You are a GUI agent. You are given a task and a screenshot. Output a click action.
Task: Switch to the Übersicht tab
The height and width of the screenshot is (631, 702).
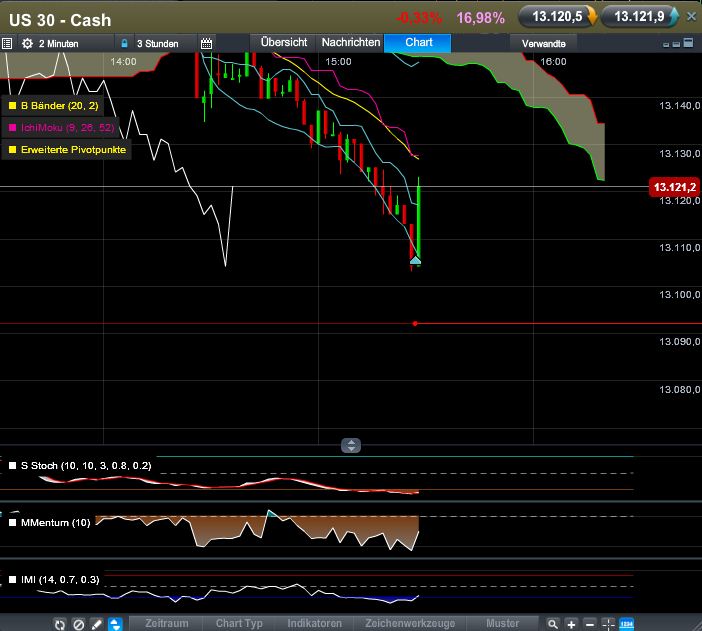tap(284, 43)
